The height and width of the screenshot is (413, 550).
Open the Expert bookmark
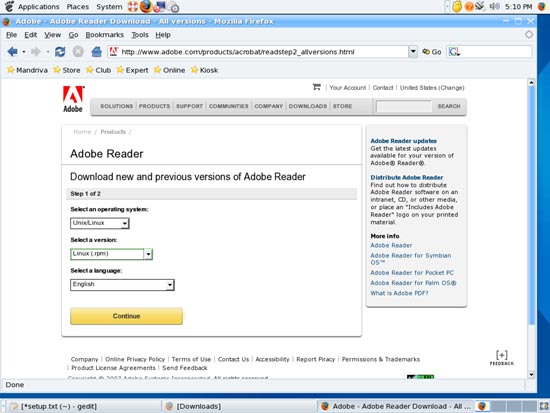132,70
